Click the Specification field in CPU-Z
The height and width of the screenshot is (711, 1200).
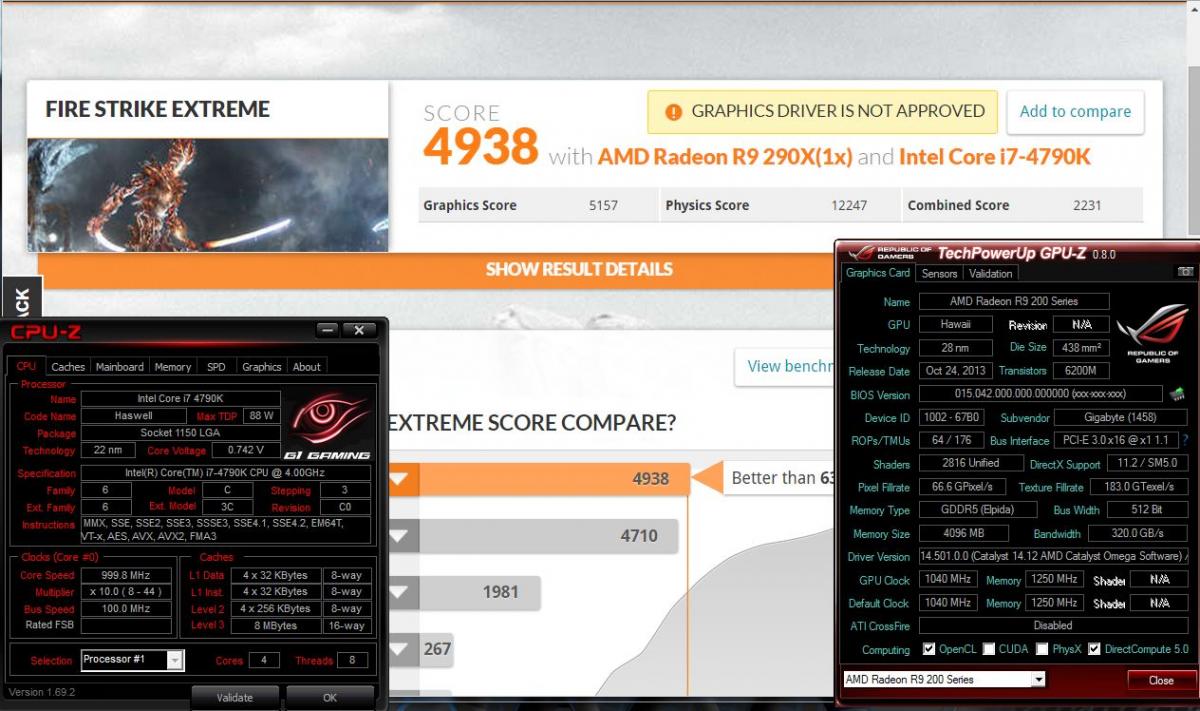point(226,472)
